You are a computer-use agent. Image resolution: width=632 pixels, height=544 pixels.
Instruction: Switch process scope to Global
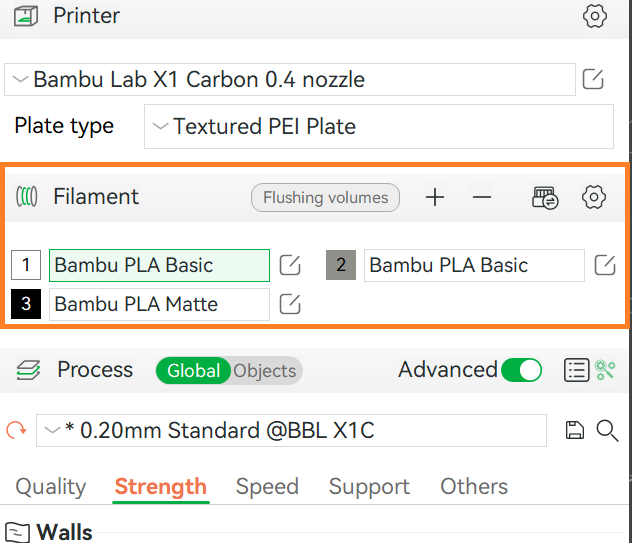[x=193, y=370]
